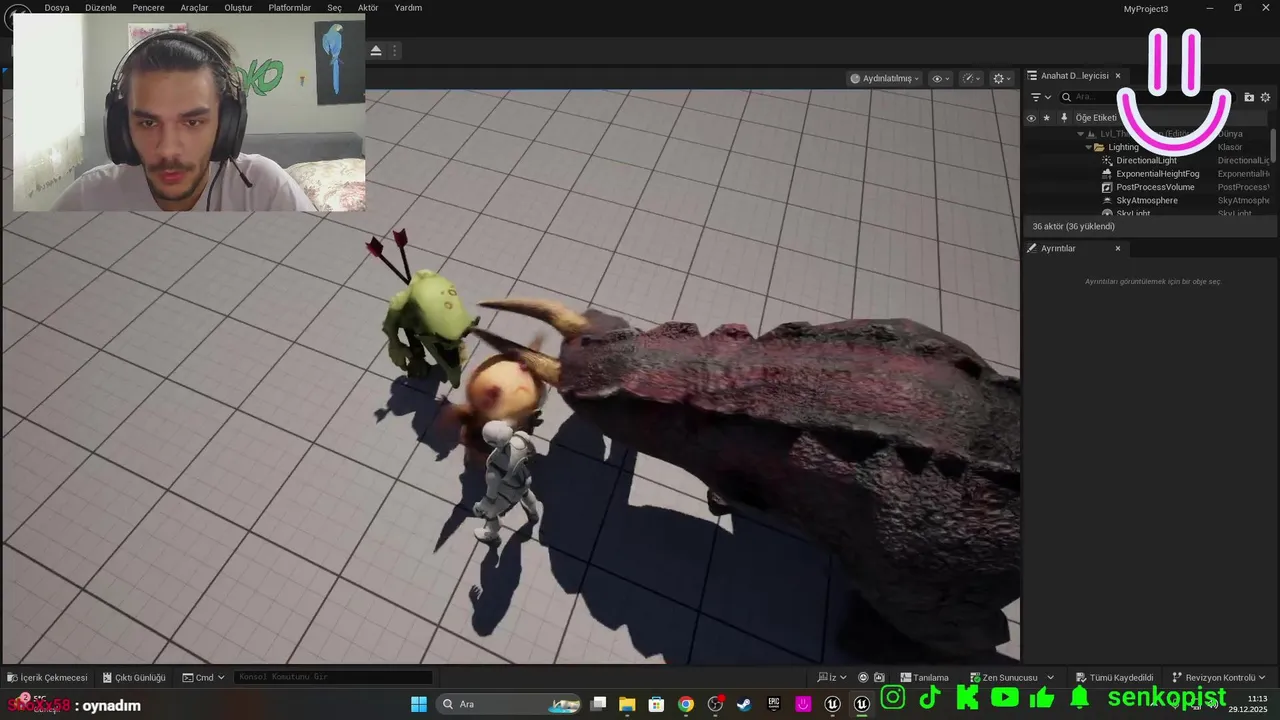Click the DirectionalLight sun icon

coord(1107,160)
